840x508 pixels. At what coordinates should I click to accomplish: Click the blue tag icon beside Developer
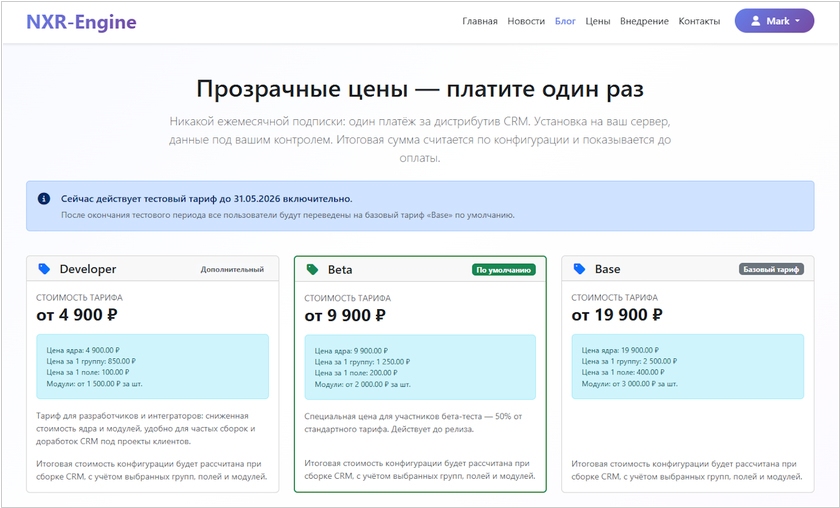pyautogui.click(x=44, y=269)
